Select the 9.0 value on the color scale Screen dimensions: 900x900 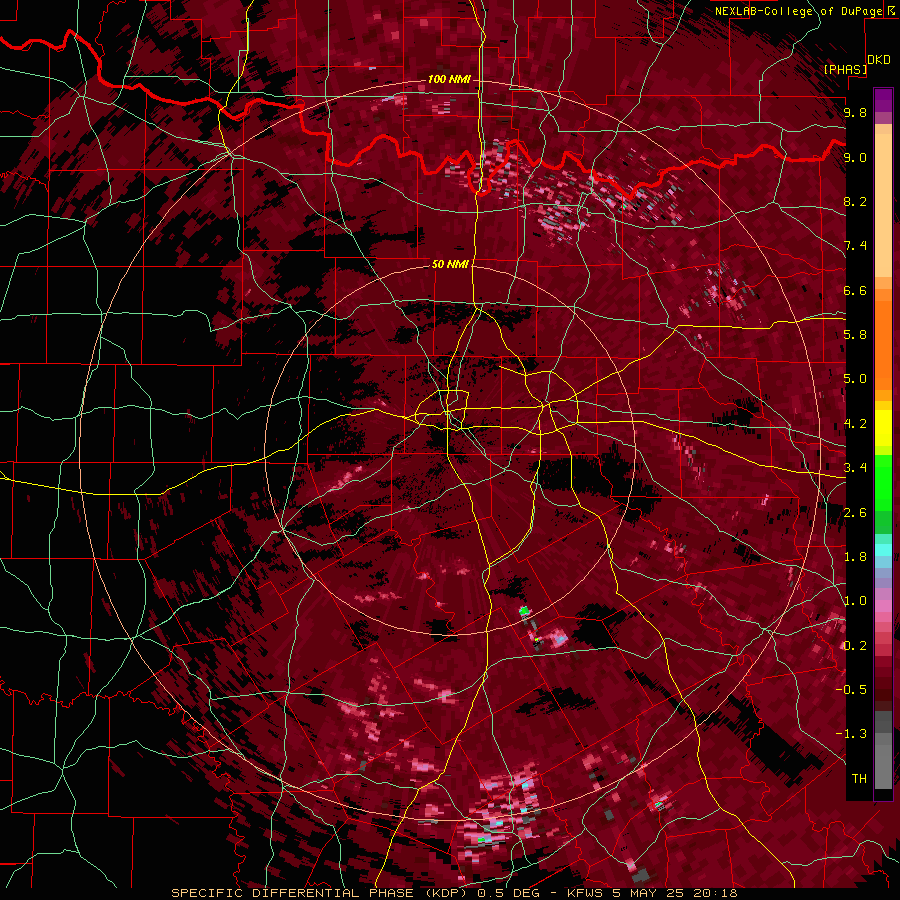tap(855, 157)
